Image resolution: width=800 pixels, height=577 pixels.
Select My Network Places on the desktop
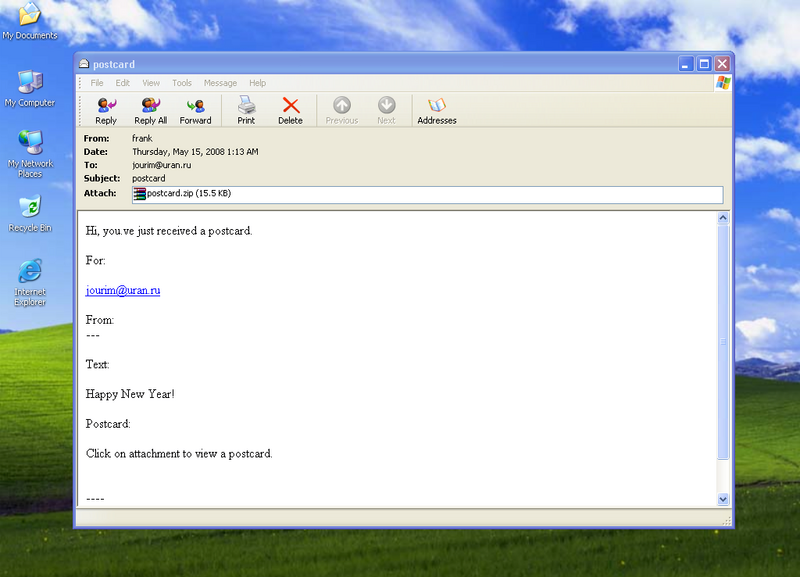tap(30, 142)
